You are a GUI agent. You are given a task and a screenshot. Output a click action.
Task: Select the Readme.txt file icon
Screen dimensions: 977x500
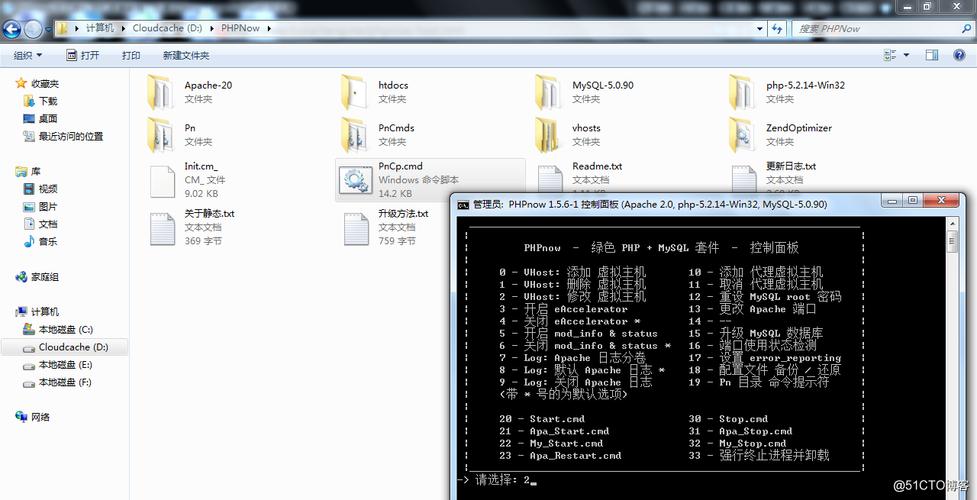(550, 178)
